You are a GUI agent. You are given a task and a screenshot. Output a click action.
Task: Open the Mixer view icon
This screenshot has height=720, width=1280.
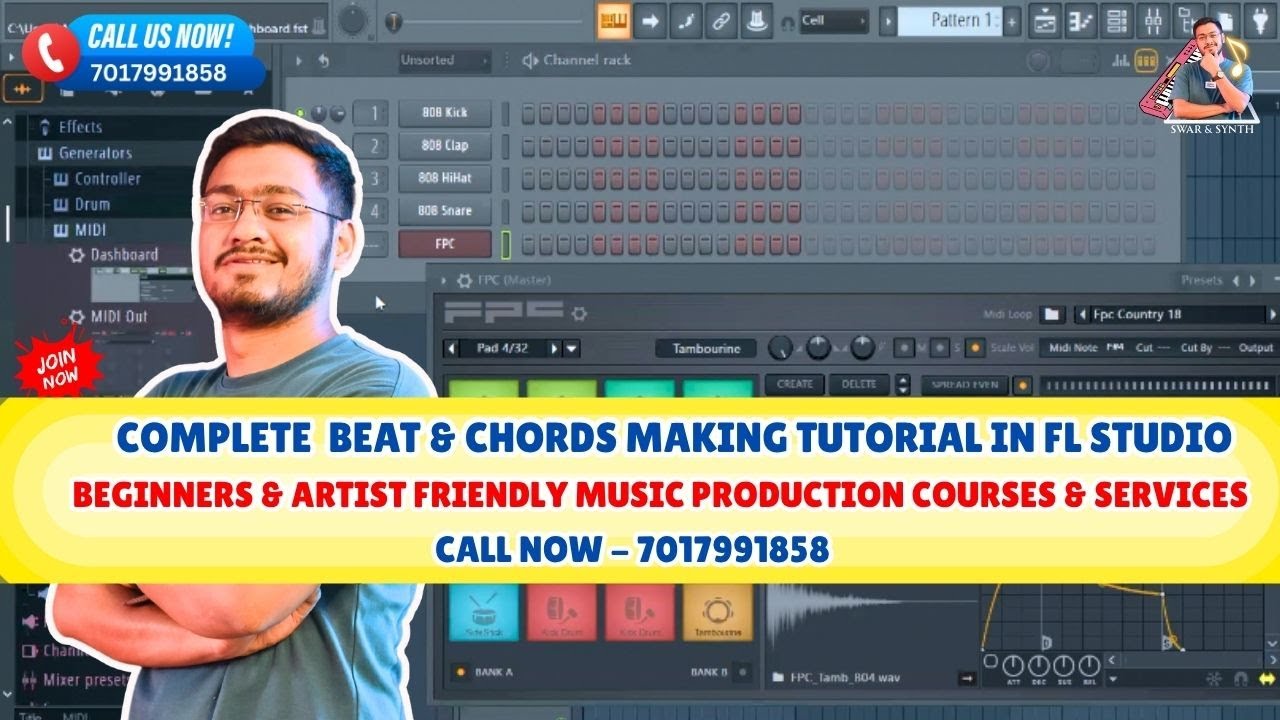click(1152, 20)
